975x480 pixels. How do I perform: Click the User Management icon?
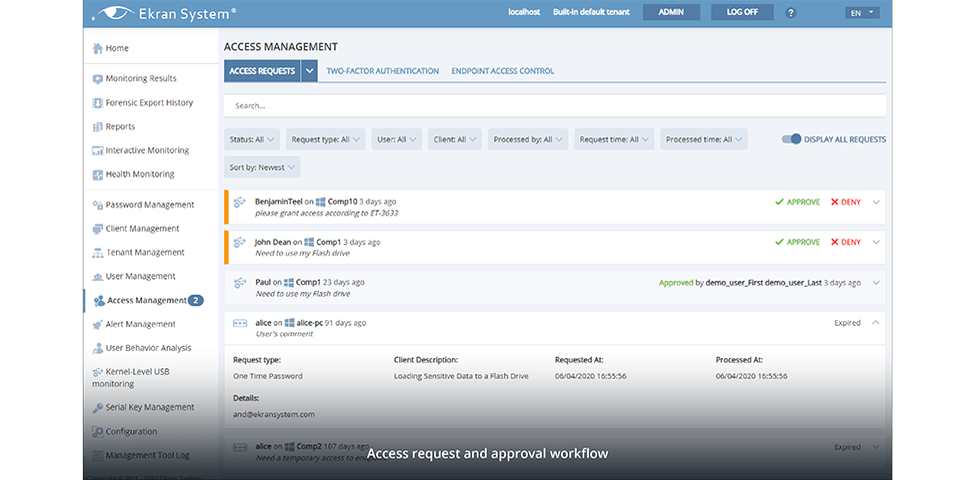click(x=97, y=277)
